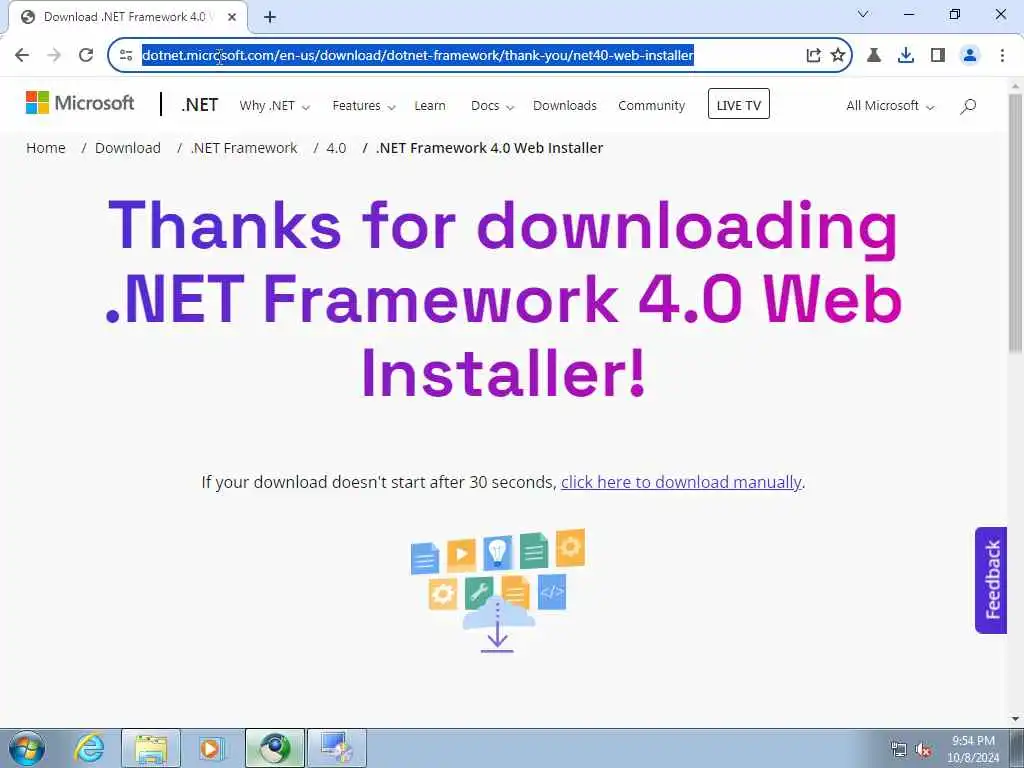Open the Learn menu item
Viewport: 1024px width, 768px height.
point(430,106)
